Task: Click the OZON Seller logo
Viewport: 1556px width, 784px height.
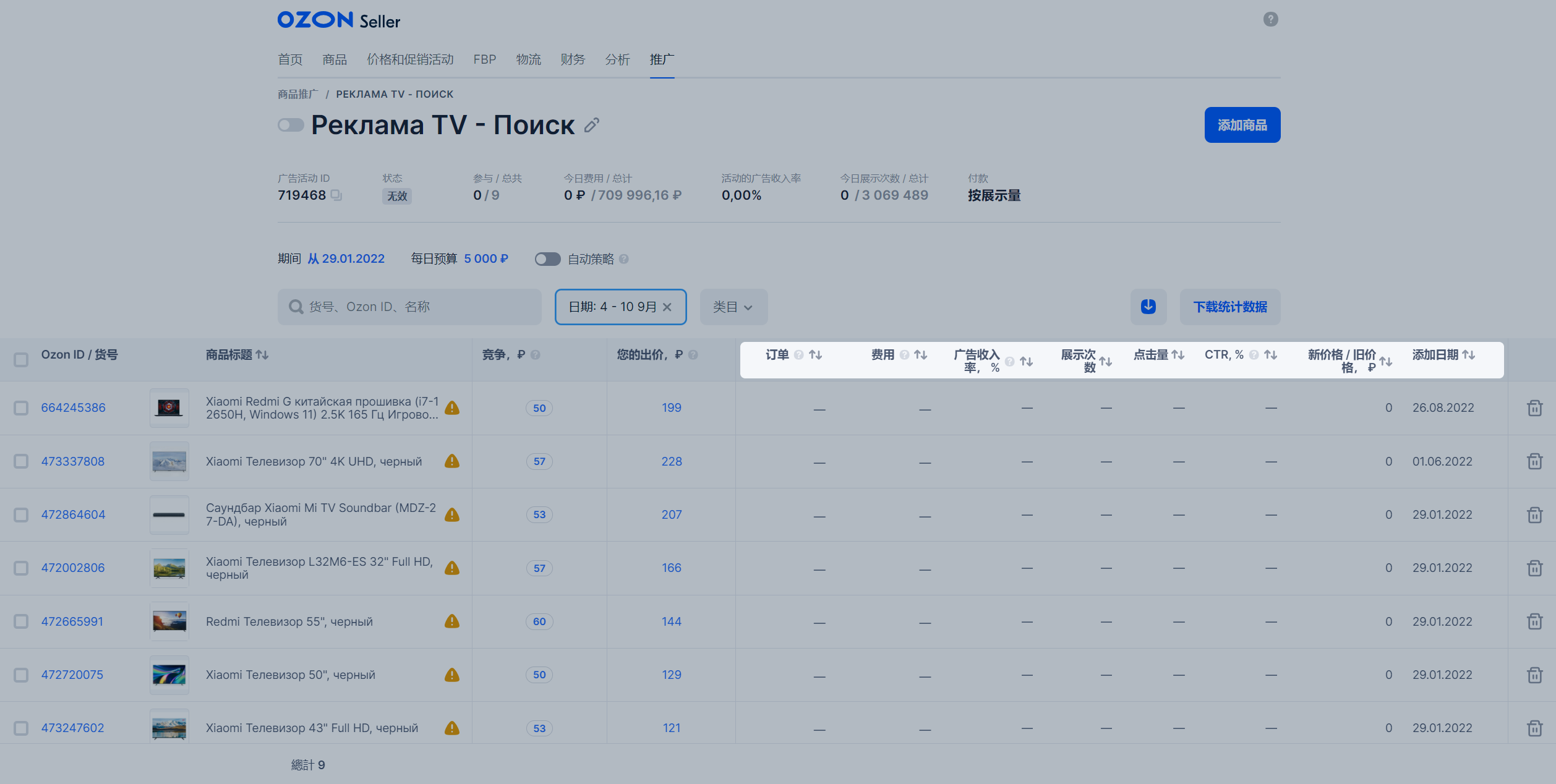Action: click(339, 20)
